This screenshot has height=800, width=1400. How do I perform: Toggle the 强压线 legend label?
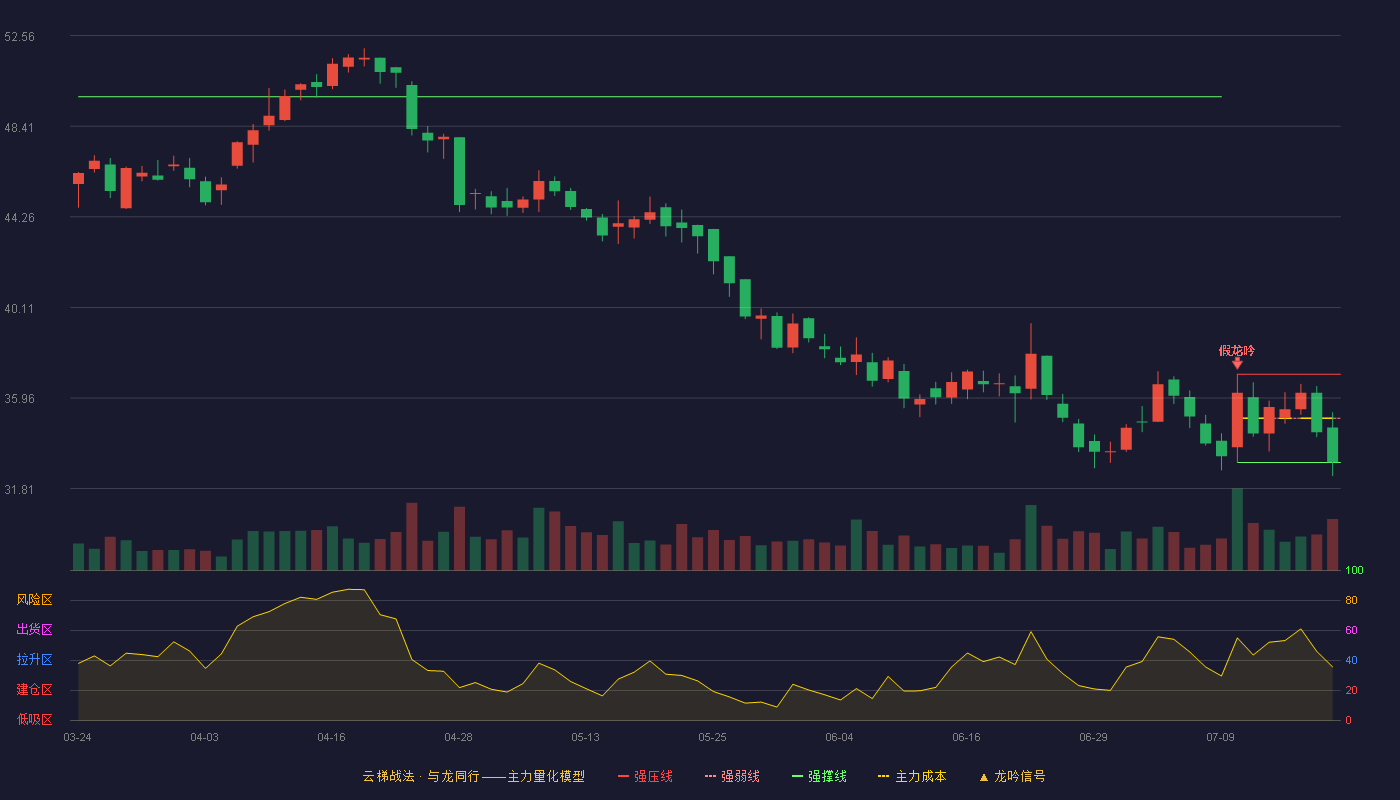pyautogui.click(x=653, y=776)
